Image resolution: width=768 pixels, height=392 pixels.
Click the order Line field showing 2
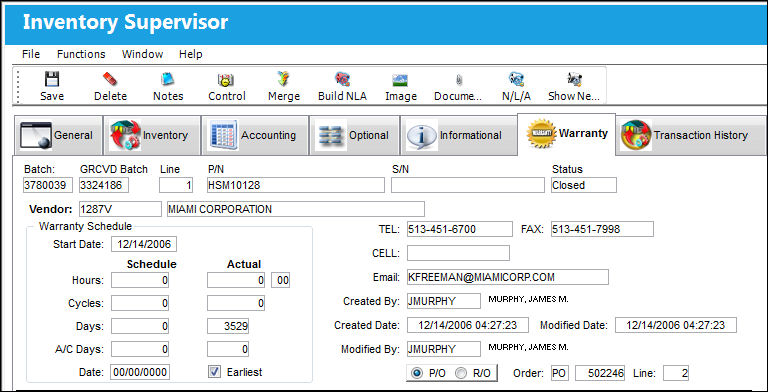[676, 373]
